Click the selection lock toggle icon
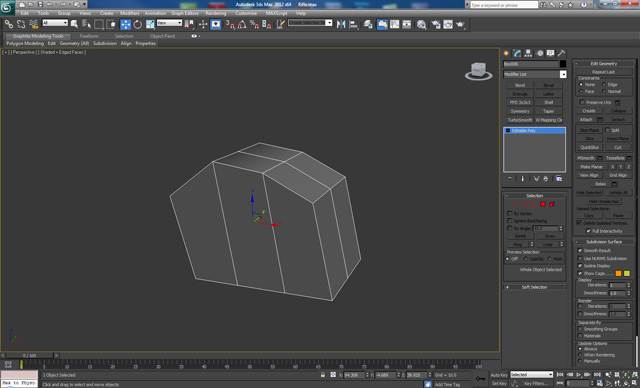The height and width of the screenshot is (388, 640). [x=323, y=375]
